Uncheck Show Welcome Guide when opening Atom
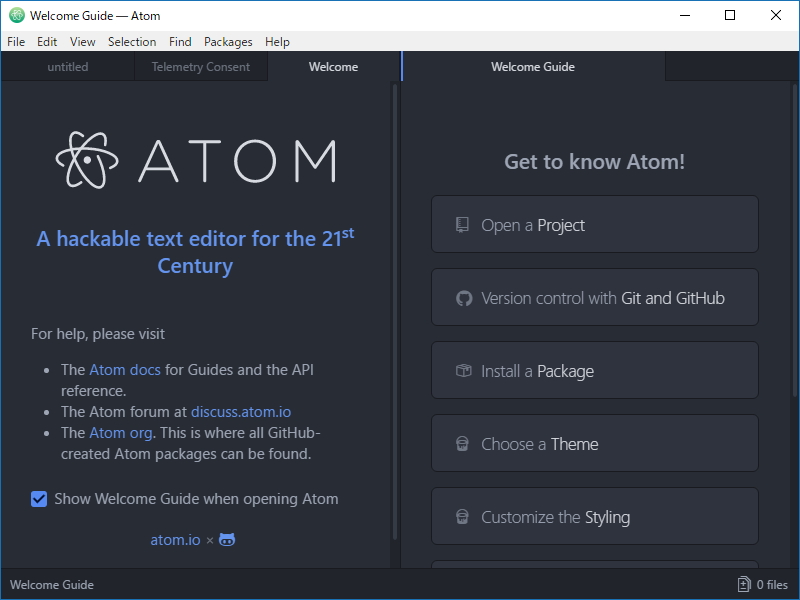 (39, 498)
